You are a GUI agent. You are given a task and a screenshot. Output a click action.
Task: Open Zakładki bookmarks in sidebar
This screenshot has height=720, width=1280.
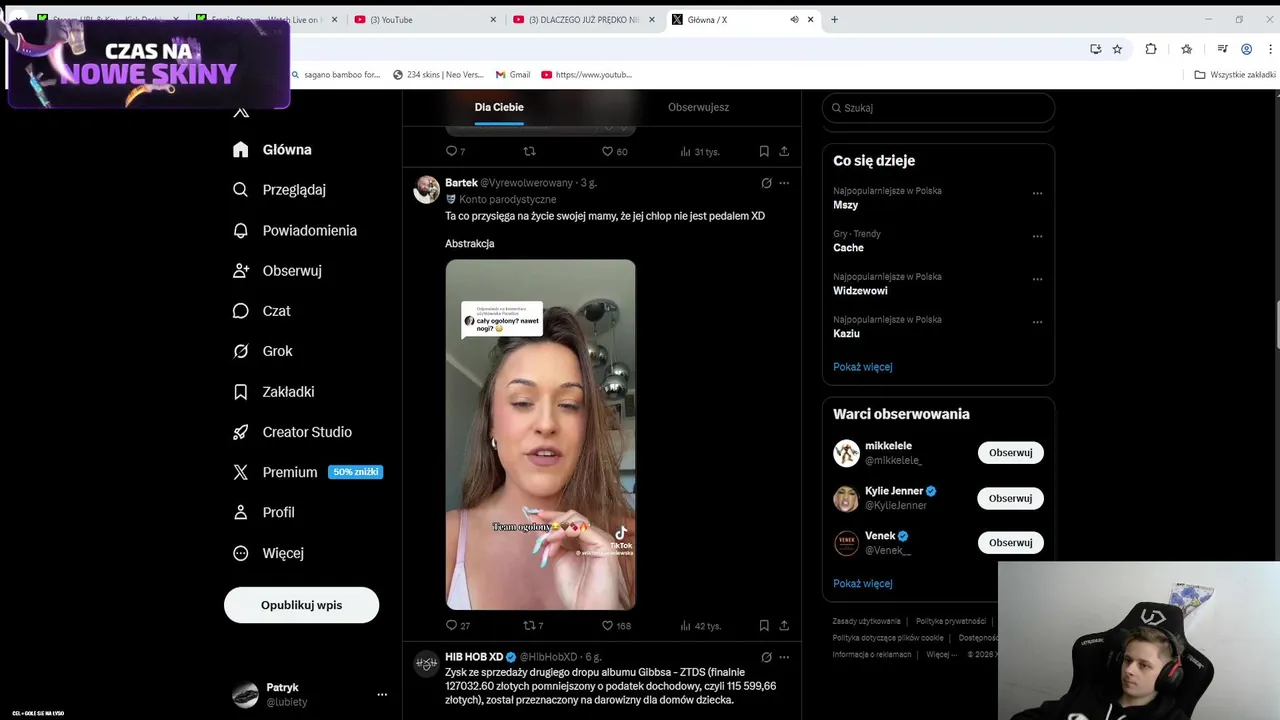tap(273, 392)
